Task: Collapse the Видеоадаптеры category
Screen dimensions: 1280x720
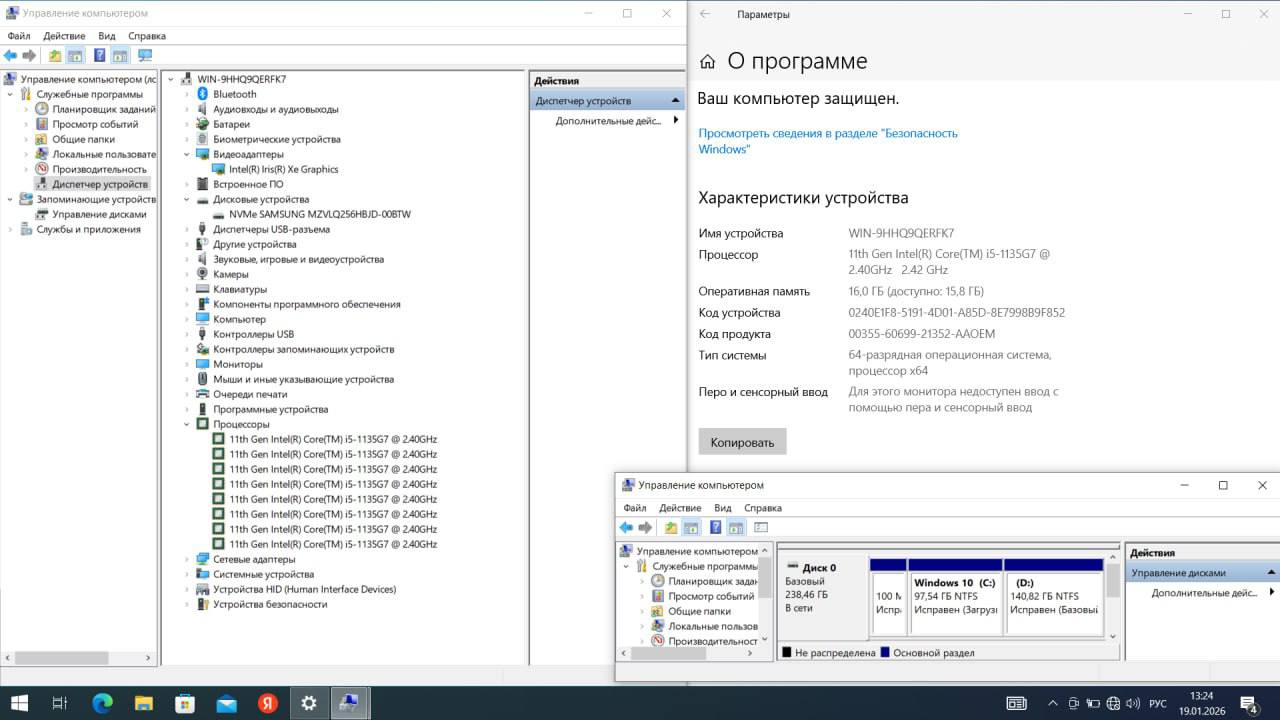Action: pyautogui.click(x=187, y=154)
